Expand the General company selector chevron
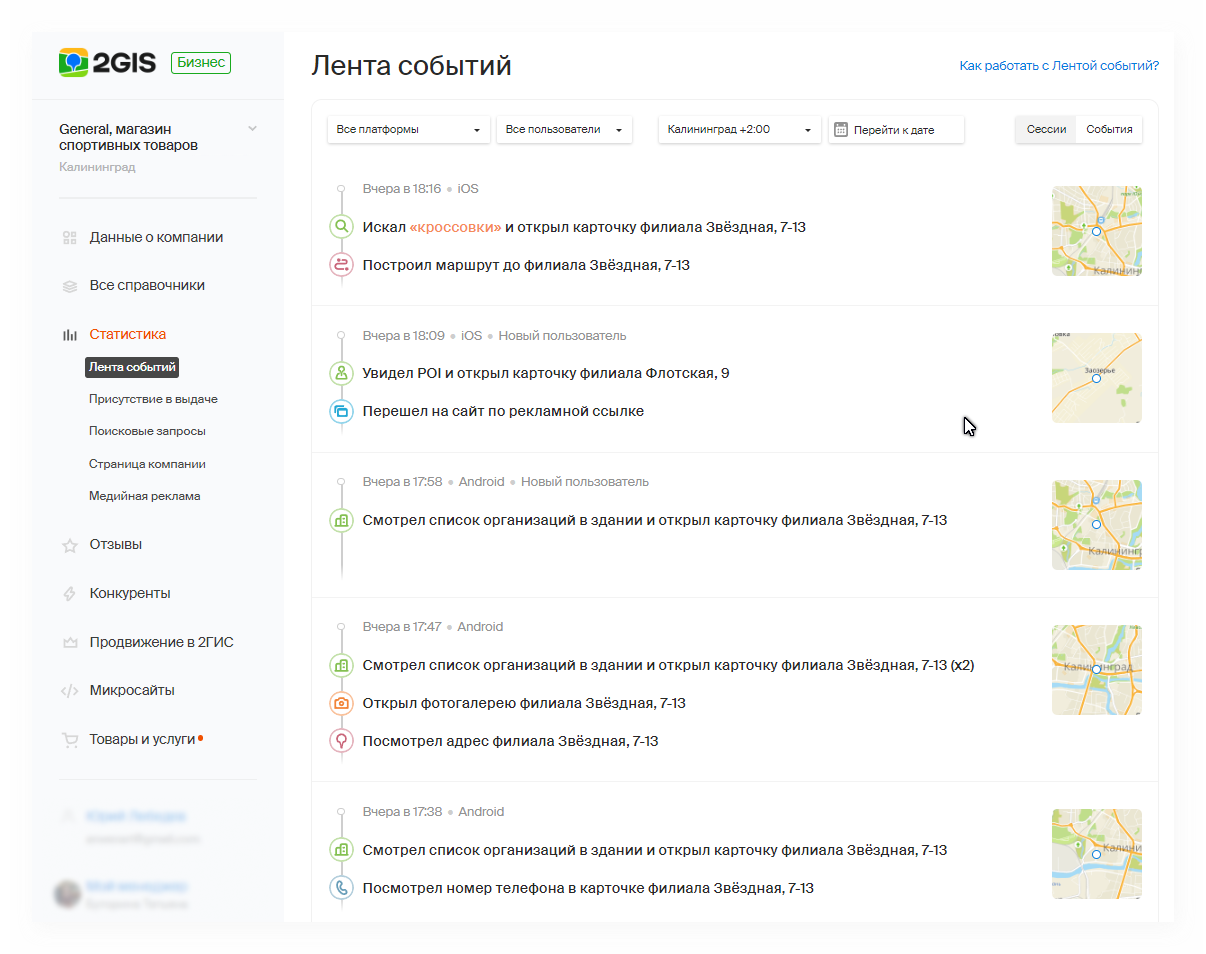The width and height of the screenshot is (1206, 954). tap(252, 128)
